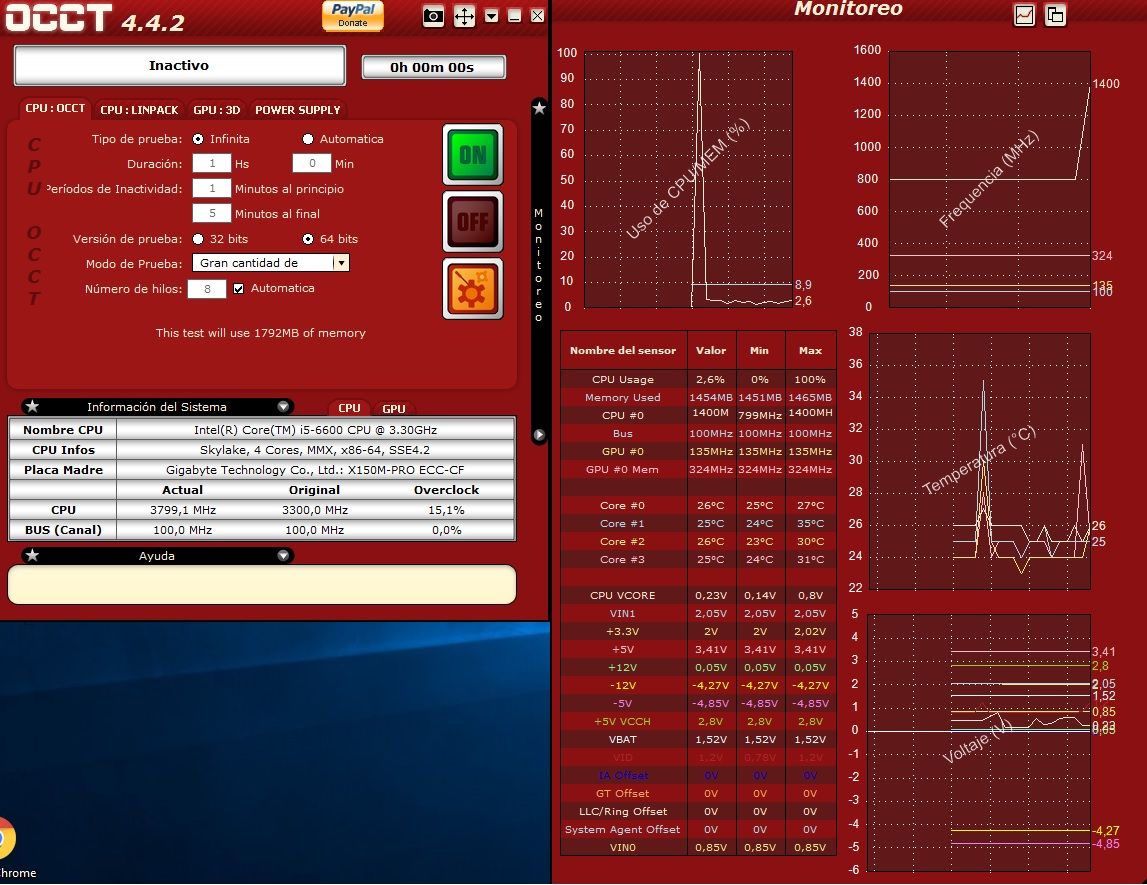Click the Chrome icon in the taskbar
This screenshot has height=885, width=1147.
click(x=3, y=838)
